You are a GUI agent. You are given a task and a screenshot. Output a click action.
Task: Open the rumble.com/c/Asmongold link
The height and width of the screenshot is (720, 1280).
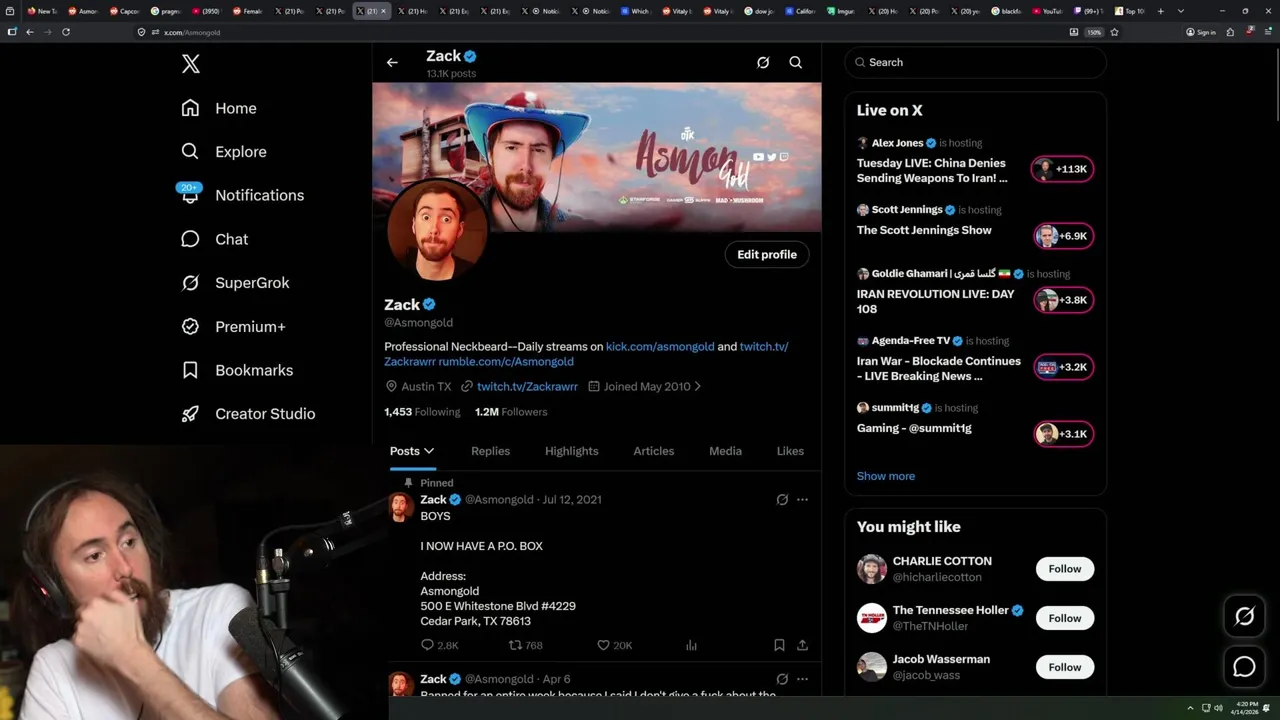click(506, 362)
